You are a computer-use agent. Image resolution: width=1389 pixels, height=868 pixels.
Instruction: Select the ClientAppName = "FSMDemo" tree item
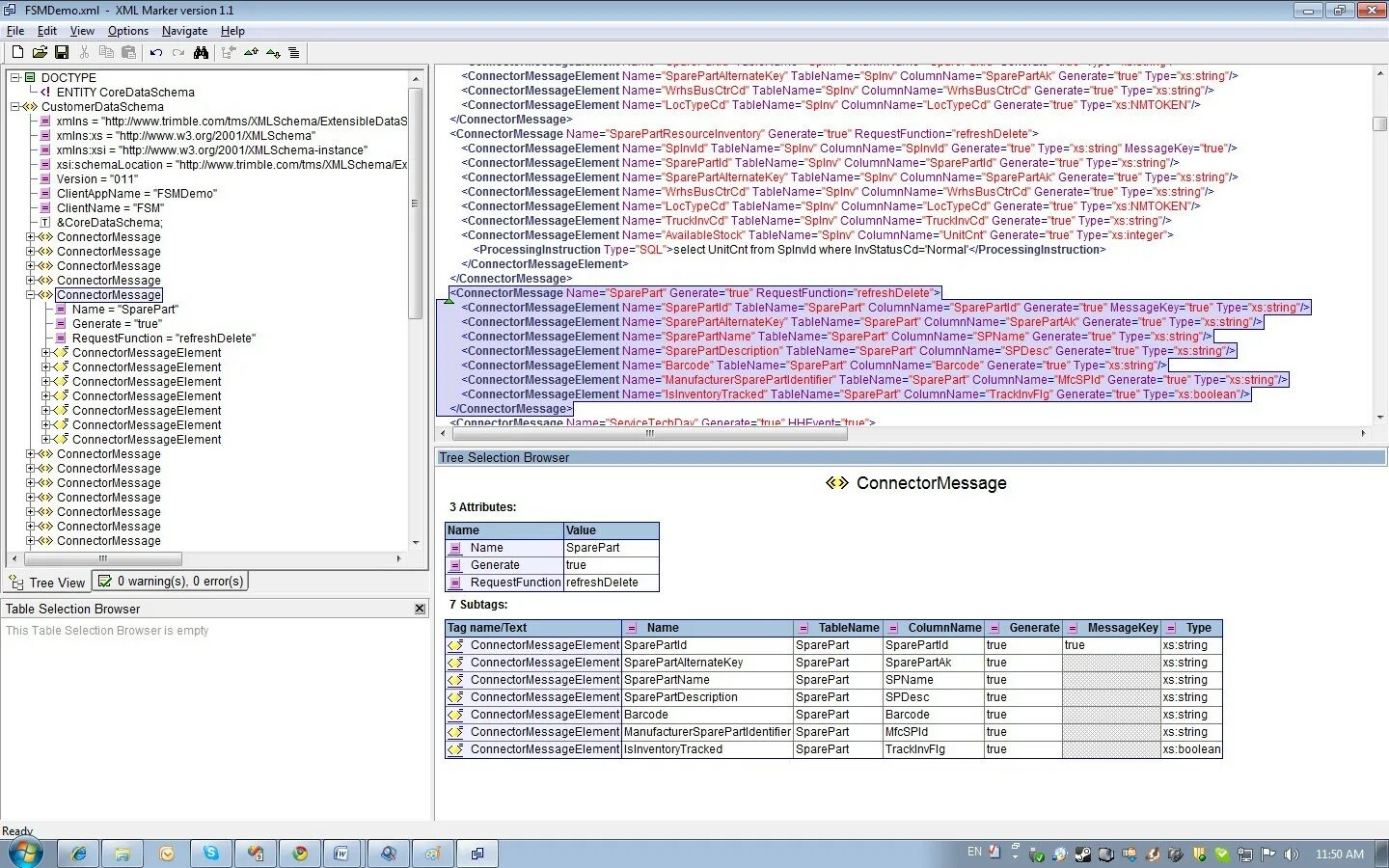coord(137,193)
